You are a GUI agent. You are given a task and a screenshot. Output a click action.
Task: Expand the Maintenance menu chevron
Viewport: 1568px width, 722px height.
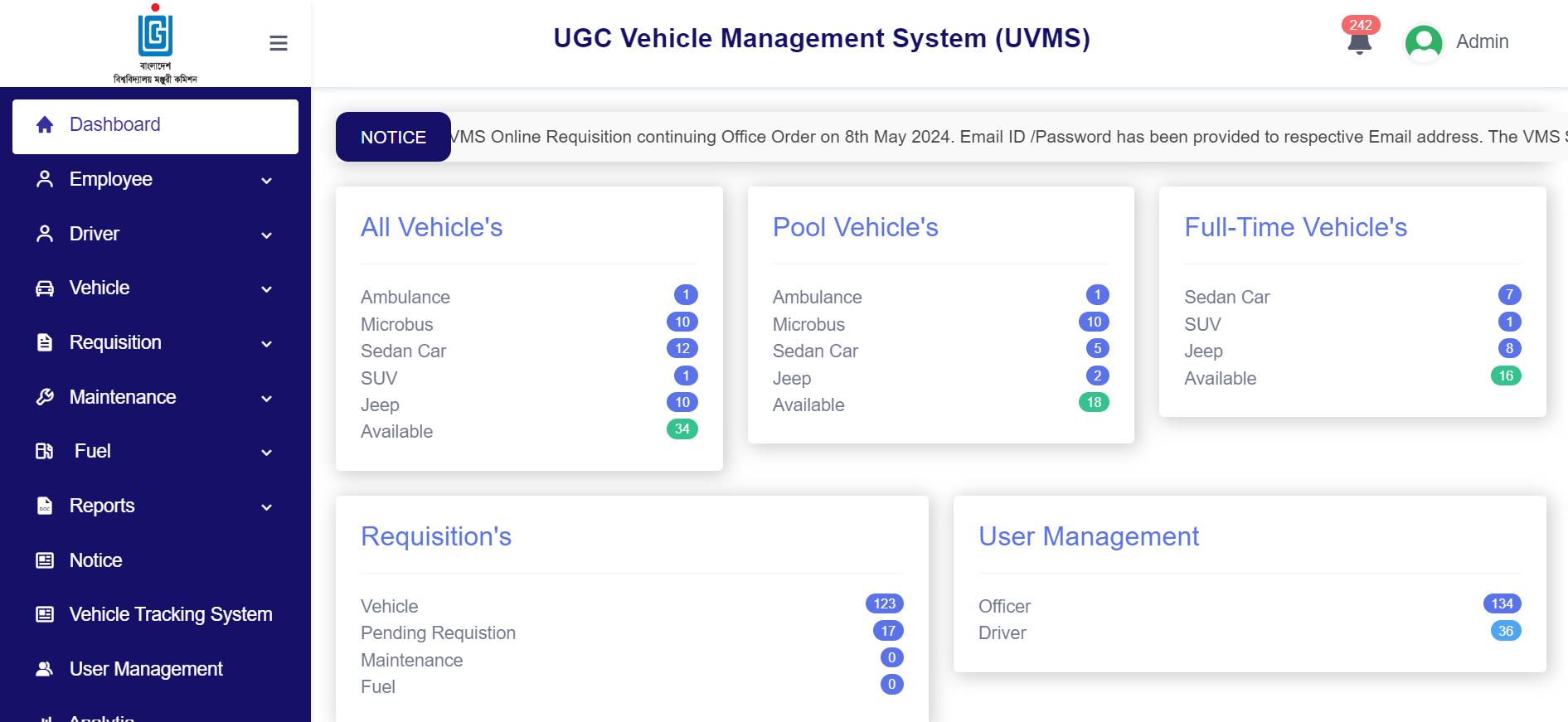267,399
